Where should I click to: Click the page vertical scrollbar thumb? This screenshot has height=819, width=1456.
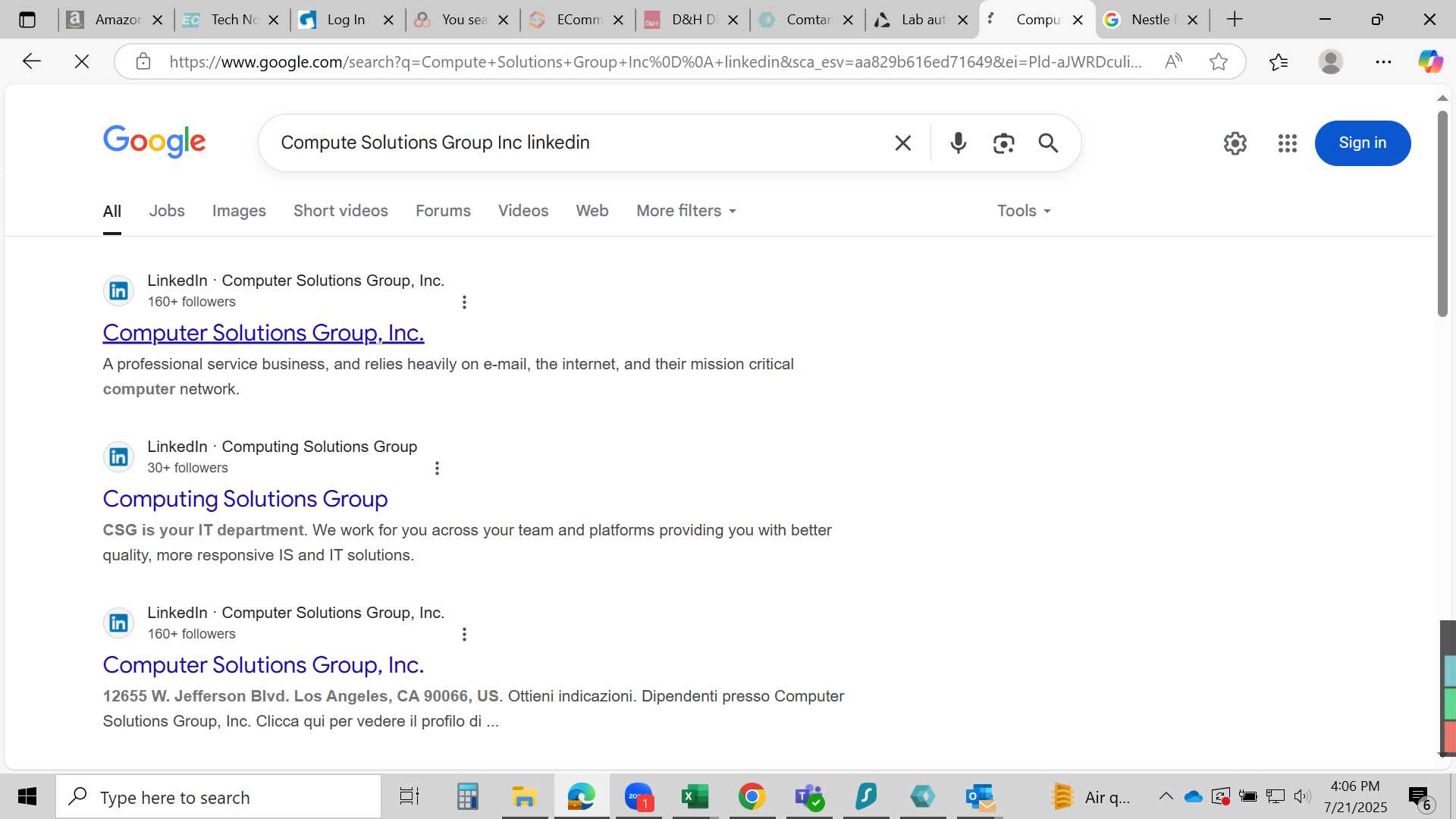pyautogui.click(x=1442, y=214)
